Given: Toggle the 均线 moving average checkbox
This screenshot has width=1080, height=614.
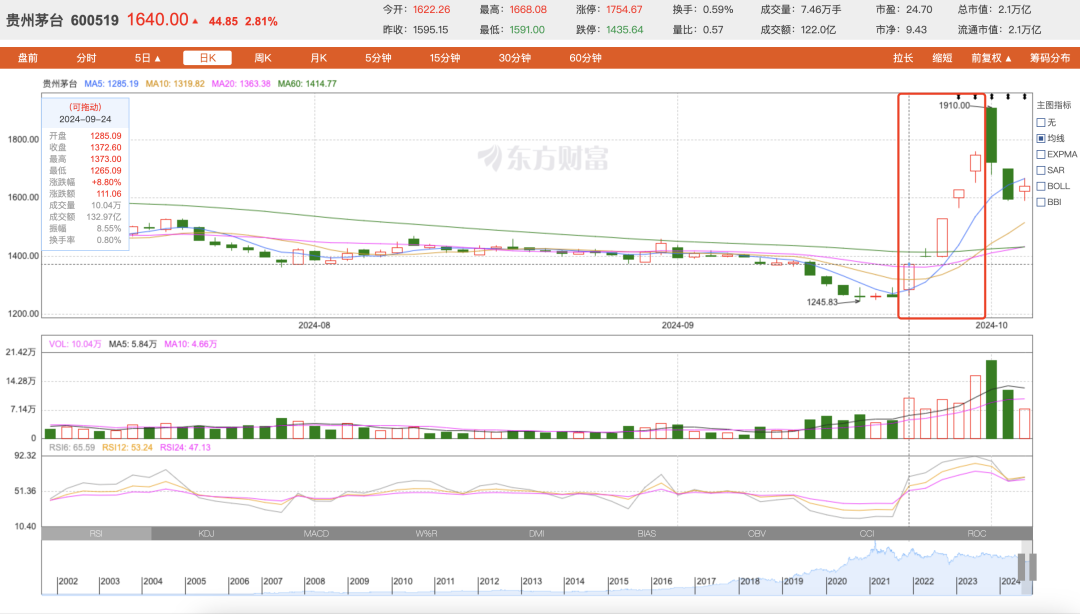Looking at the screenshot, I should tap(1041, 139).
